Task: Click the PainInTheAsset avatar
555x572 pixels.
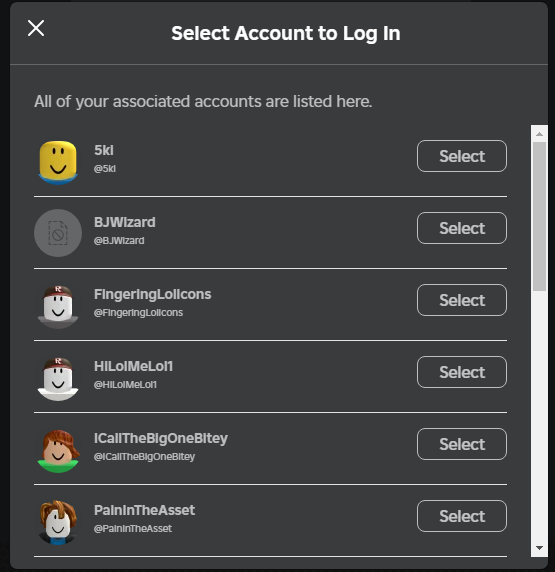Action: coord(58,522)
